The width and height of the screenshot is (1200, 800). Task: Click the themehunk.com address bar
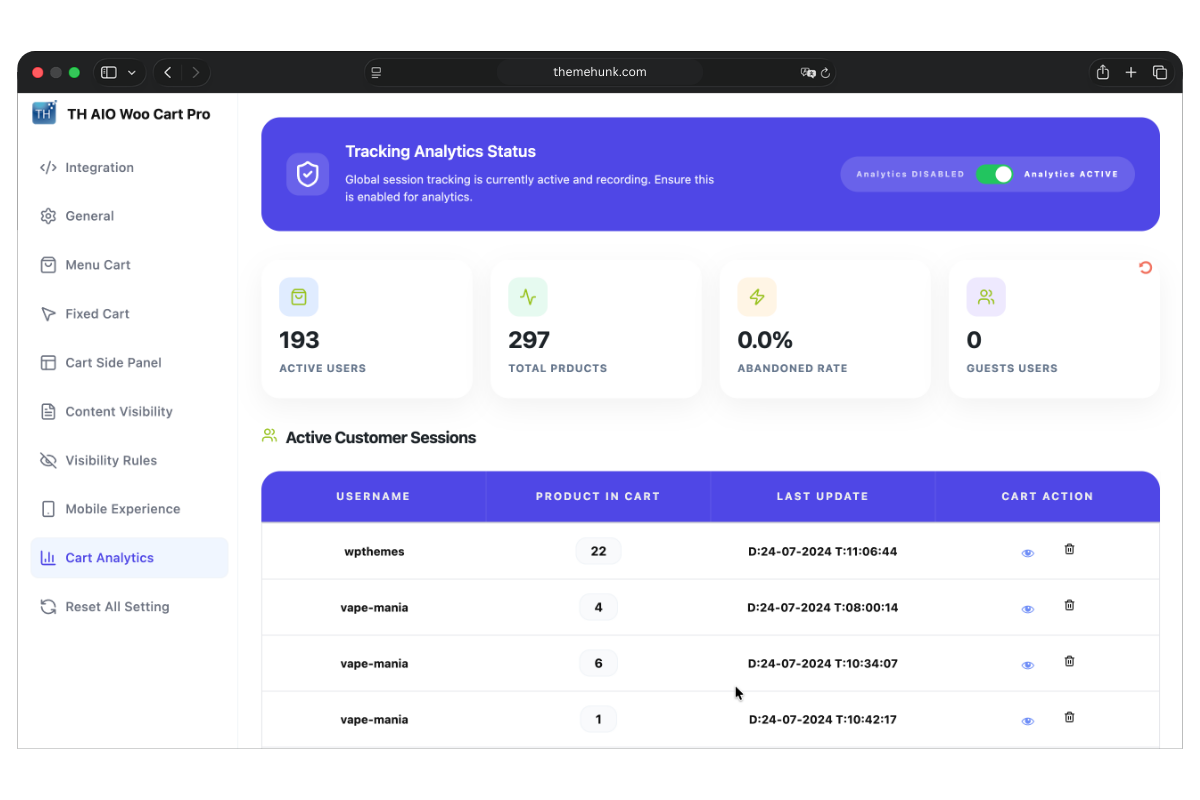[x=599, y=72]
